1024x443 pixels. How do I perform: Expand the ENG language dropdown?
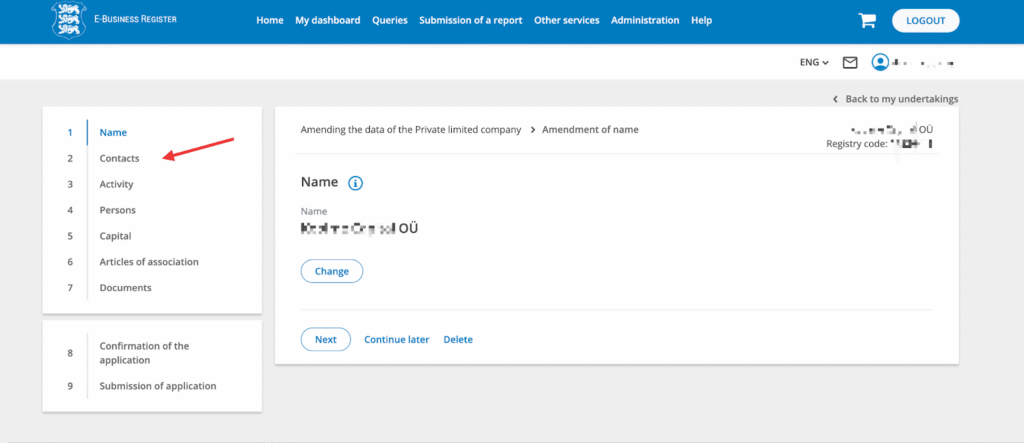[814, 62]
